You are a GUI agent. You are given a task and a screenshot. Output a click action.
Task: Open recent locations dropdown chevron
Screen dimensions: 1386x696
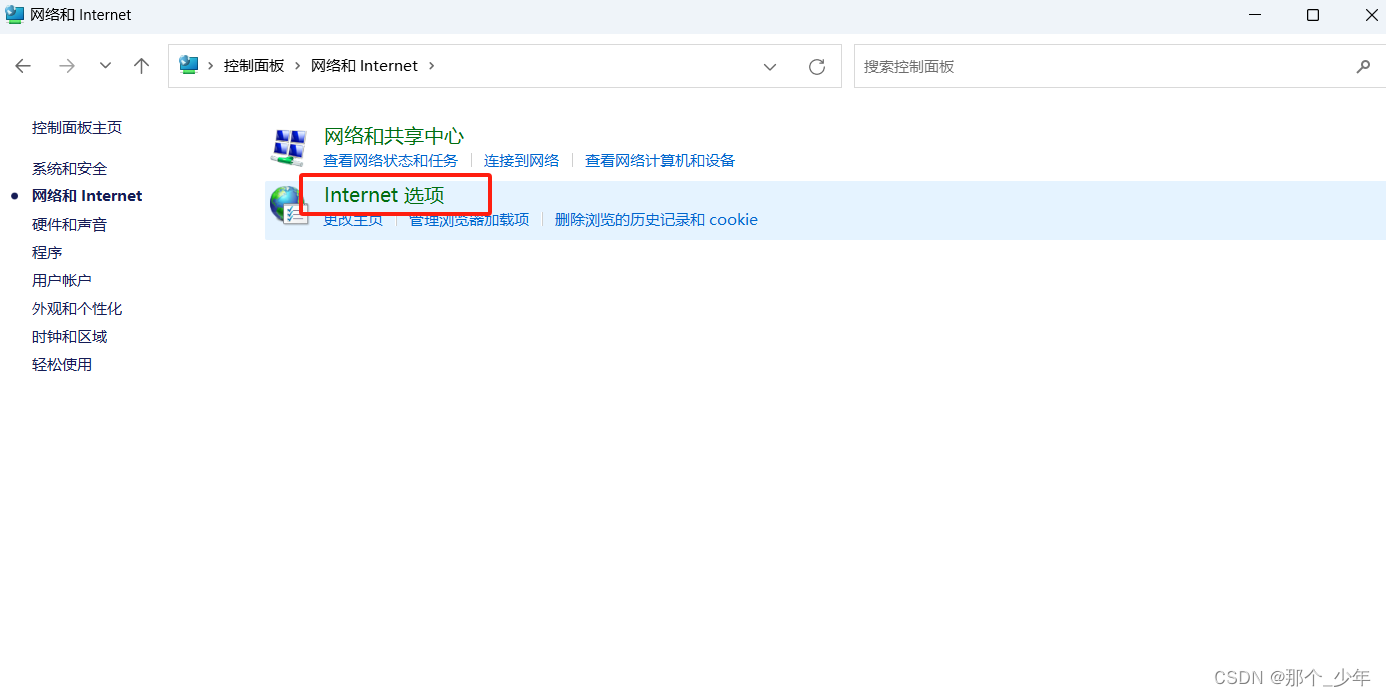[x=105, y=66]
